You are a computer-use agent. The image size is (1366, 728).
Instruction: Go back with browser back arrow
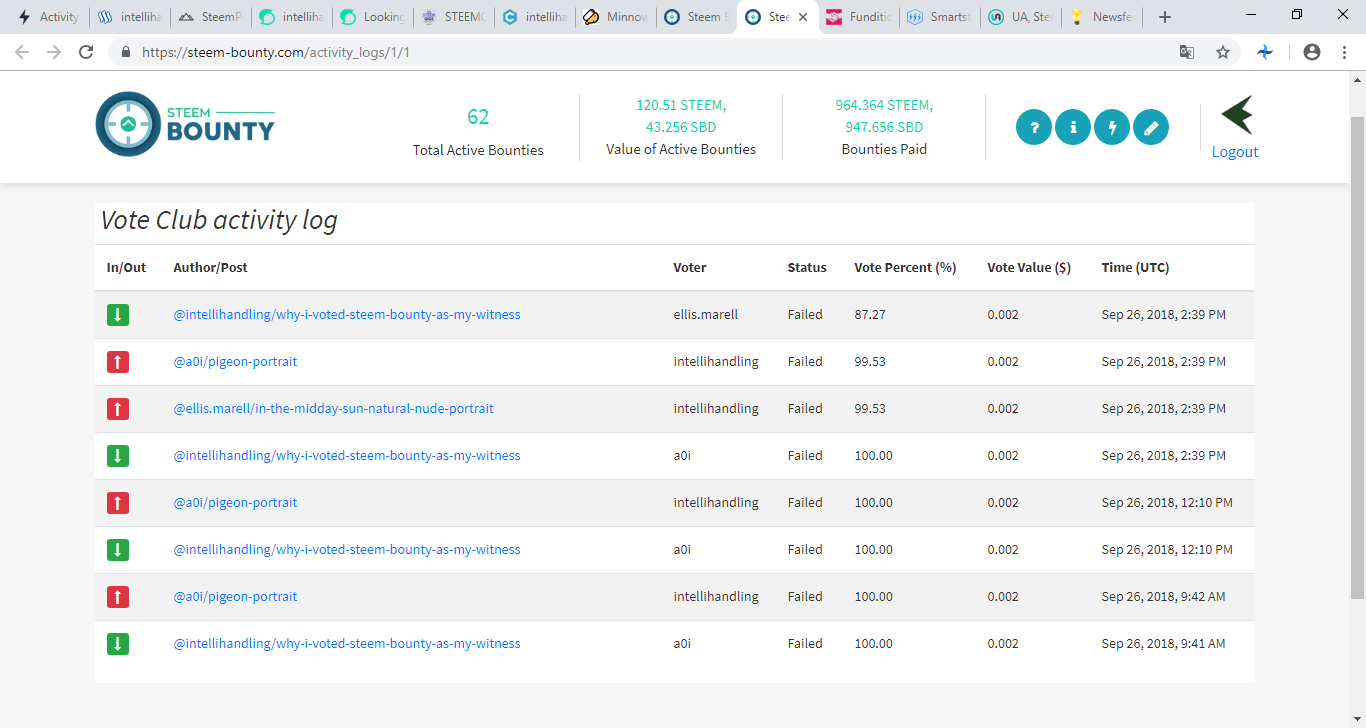[22, 52]
